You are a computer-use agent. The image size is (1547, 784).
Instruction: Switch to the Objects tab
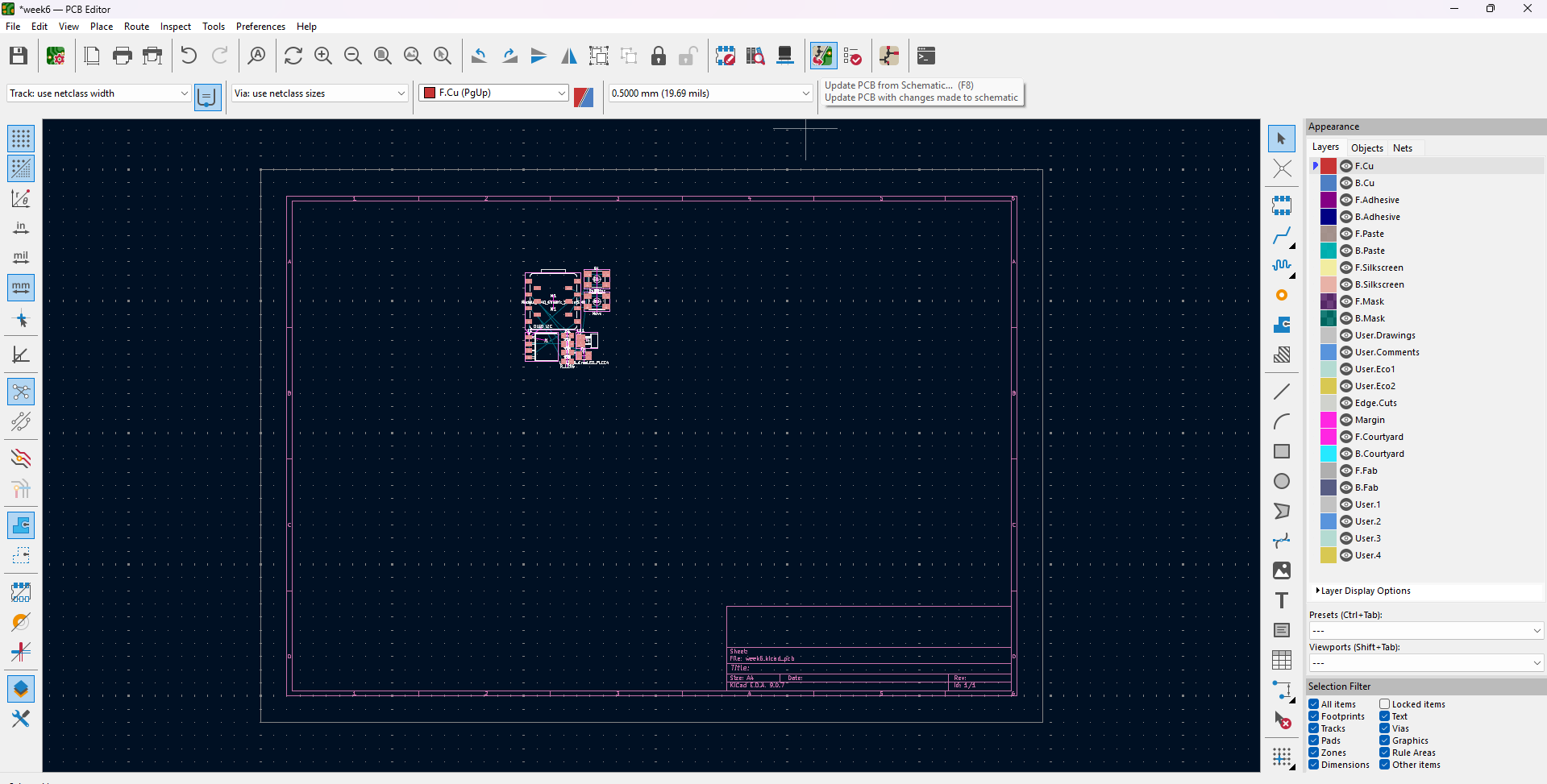tap(1366, 148)
